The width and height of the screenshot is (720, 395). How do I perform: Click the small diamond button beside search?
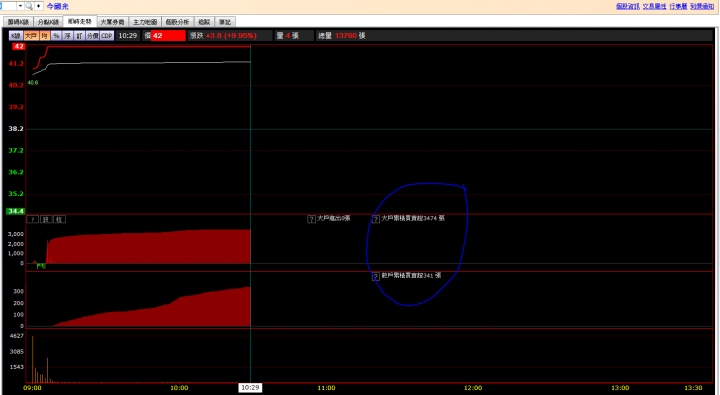39,6
